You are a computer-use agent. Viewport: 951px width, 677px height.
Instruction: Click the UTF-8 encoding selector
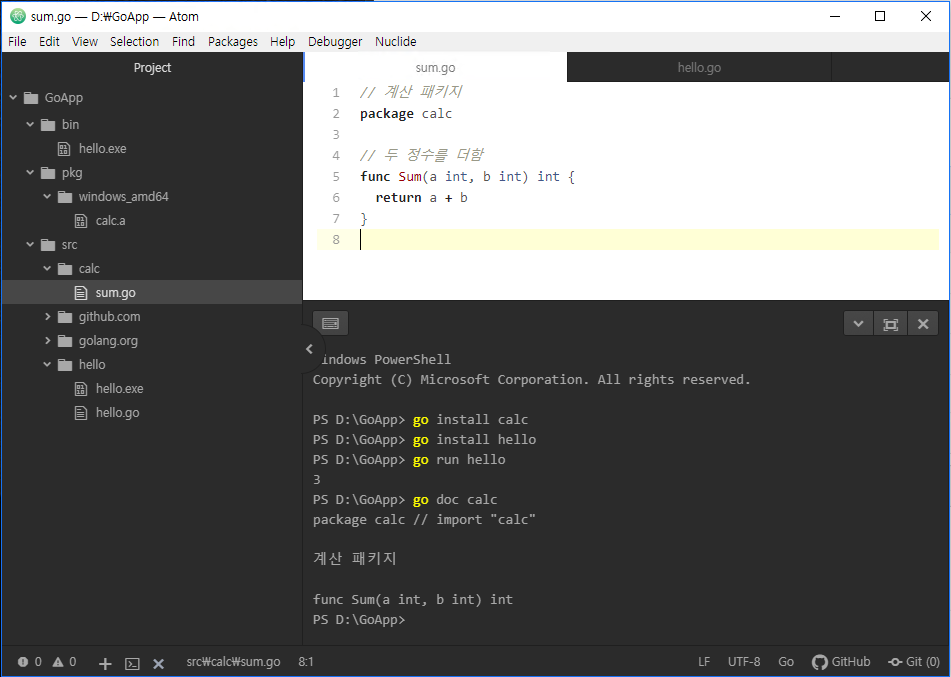(x=743, y=662)
